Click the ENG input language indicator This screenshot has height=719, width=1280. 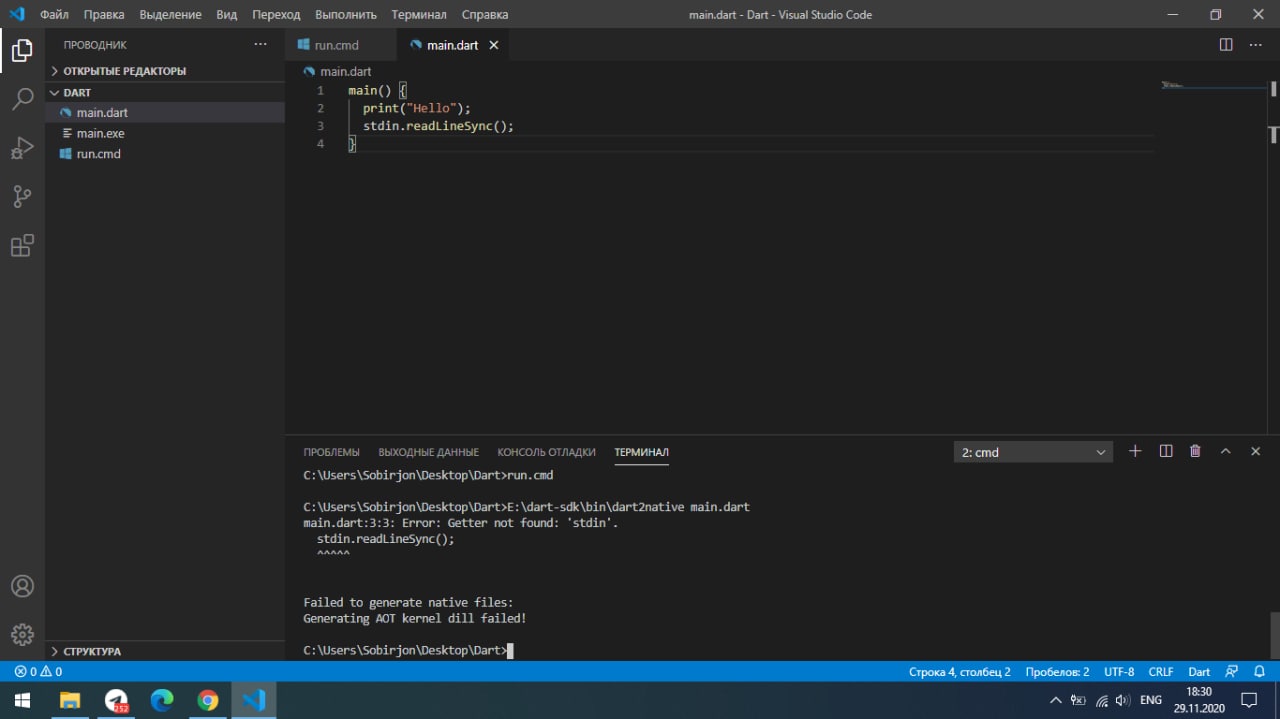[1150, 701]
